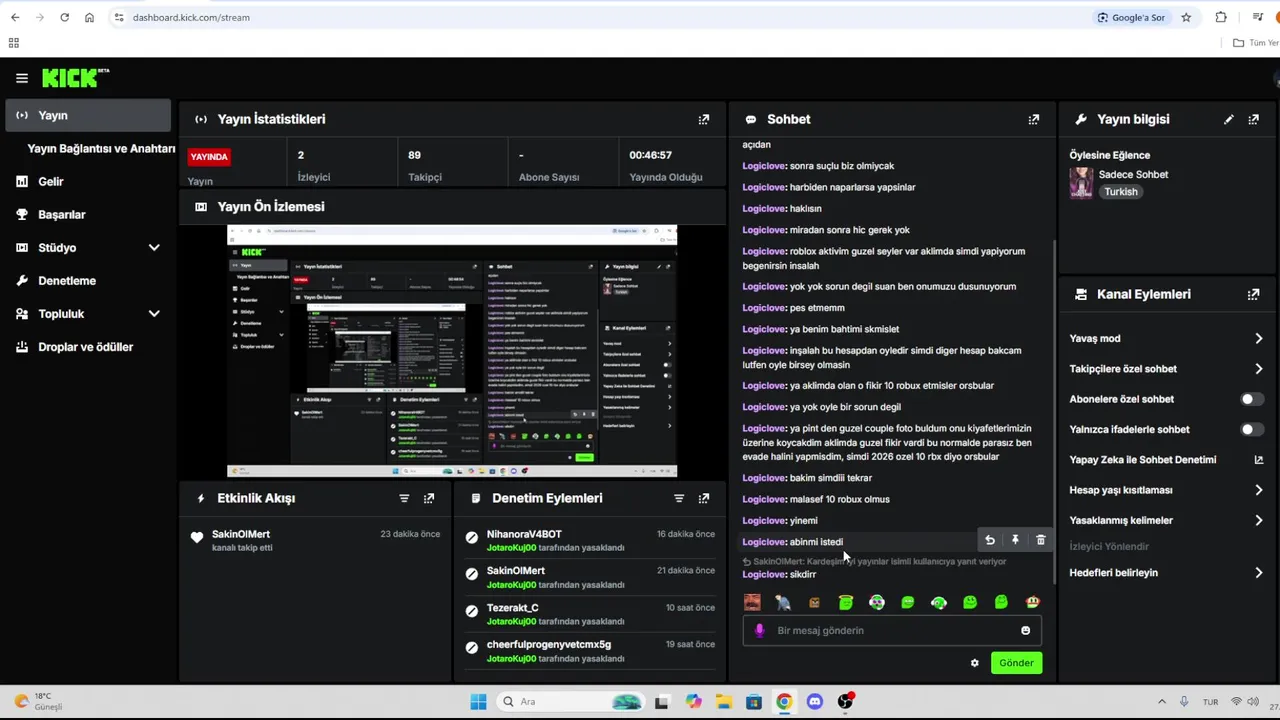The width and height of the screenshot is (1280, 720).
Task: Expand the Stüdyo sidebar section
Action: pos(154,248)
